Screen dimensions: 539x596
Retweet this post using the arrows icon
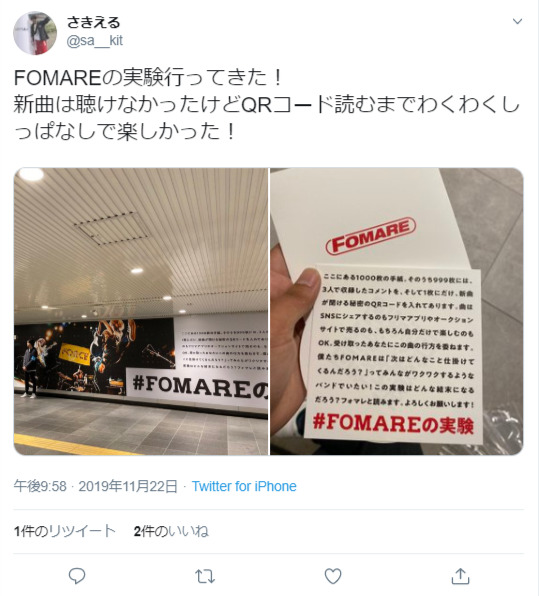(205, 576)
